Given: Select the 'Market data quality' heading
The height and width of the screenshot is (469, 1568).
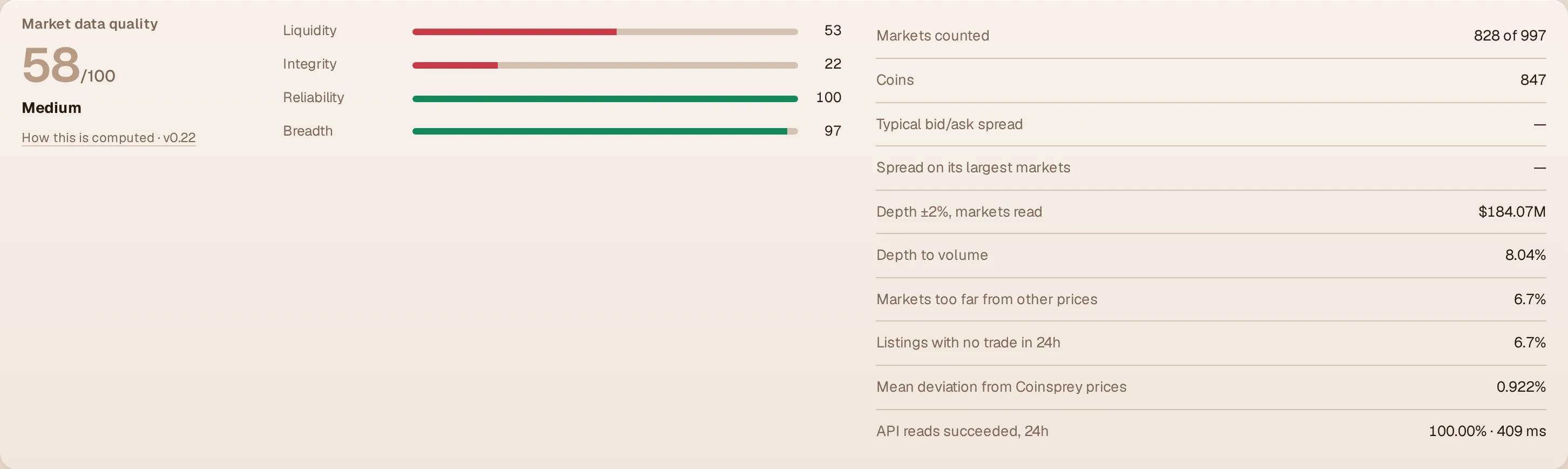Looking at the screenshot, I should (90, 24).
